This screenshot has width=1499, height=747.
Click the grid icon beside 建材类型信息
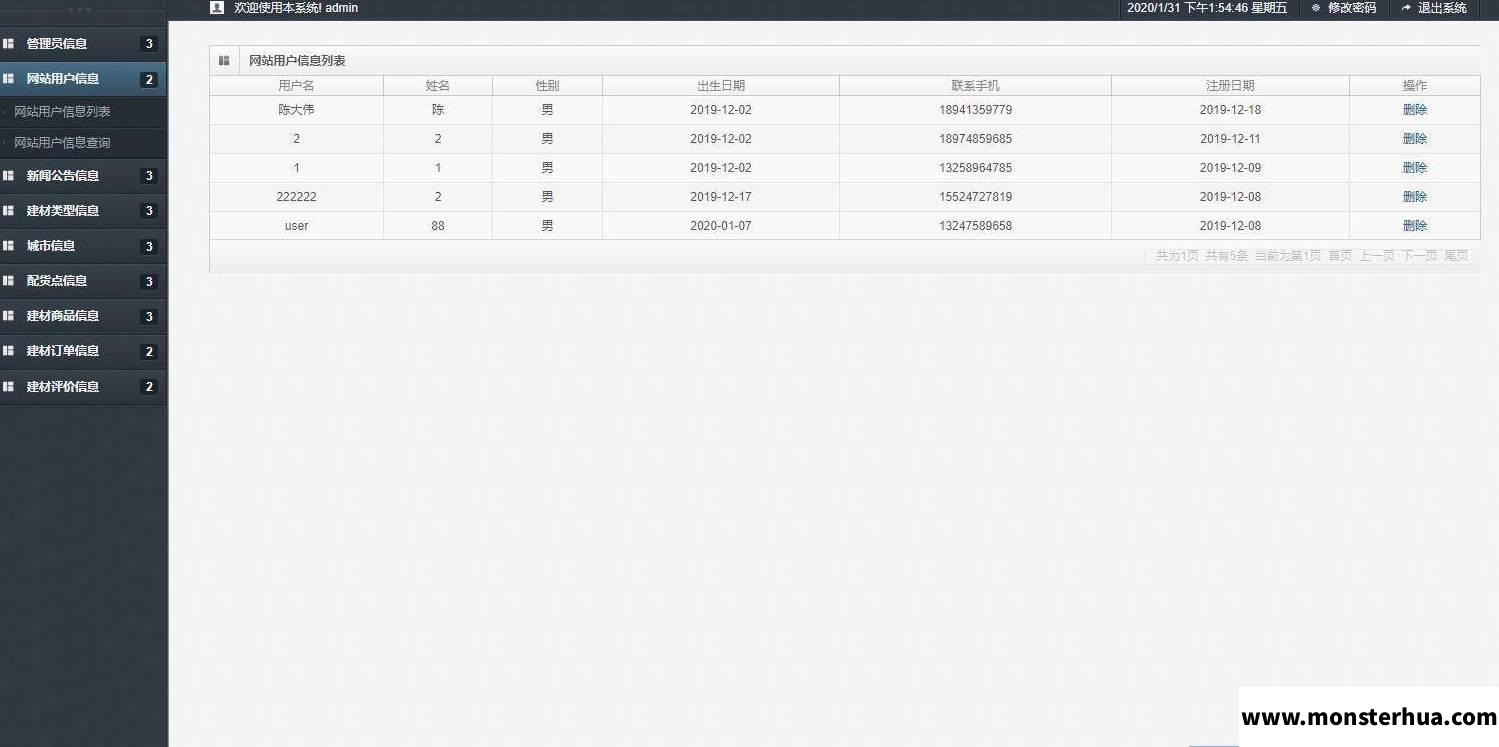coord(9,211)
